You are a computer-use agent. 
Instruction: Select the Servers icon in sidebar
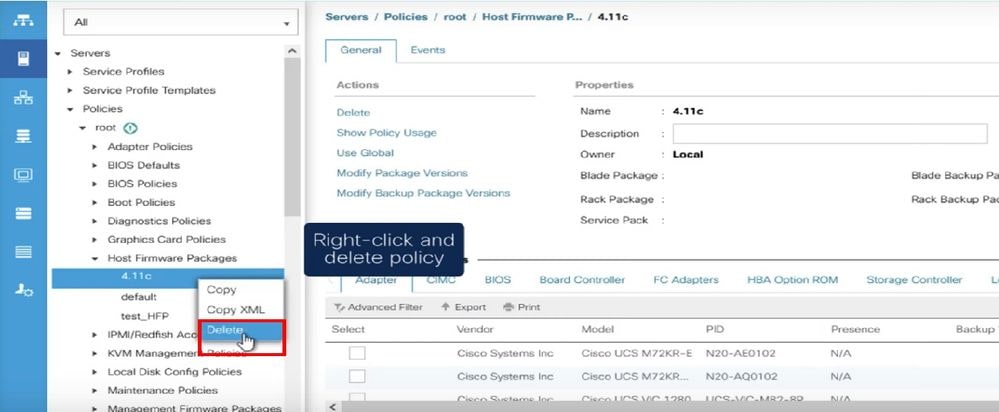coord(24,59)
